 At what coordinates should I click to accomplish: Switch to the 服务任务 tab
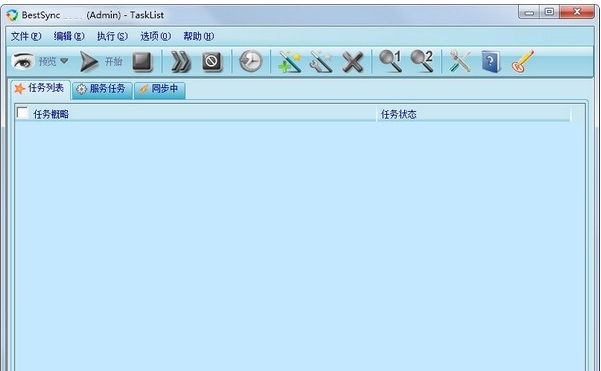pyautogui.click(x=102, y=90)
